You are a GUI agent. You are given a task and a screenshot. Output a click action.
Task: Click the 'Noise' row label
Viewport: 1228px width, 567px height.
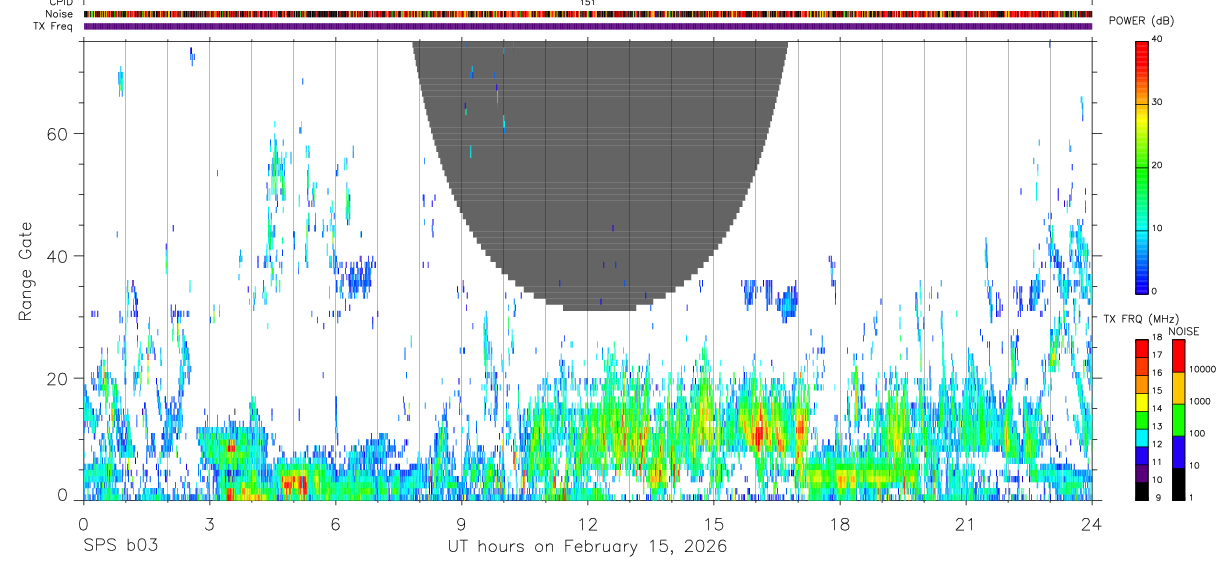[x=57, y=14]
